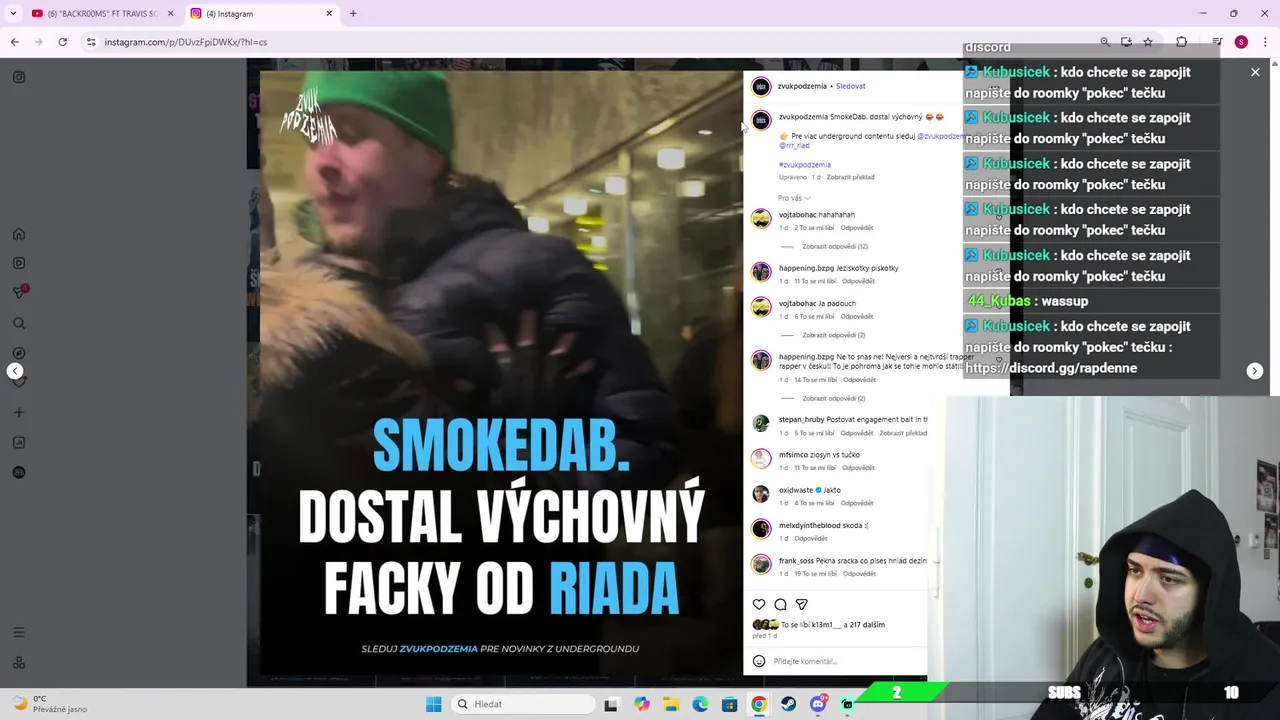Screen dimensions: 1280x720
Task: Open melxdyintheblood username link
Action: (x=809, y=525)
